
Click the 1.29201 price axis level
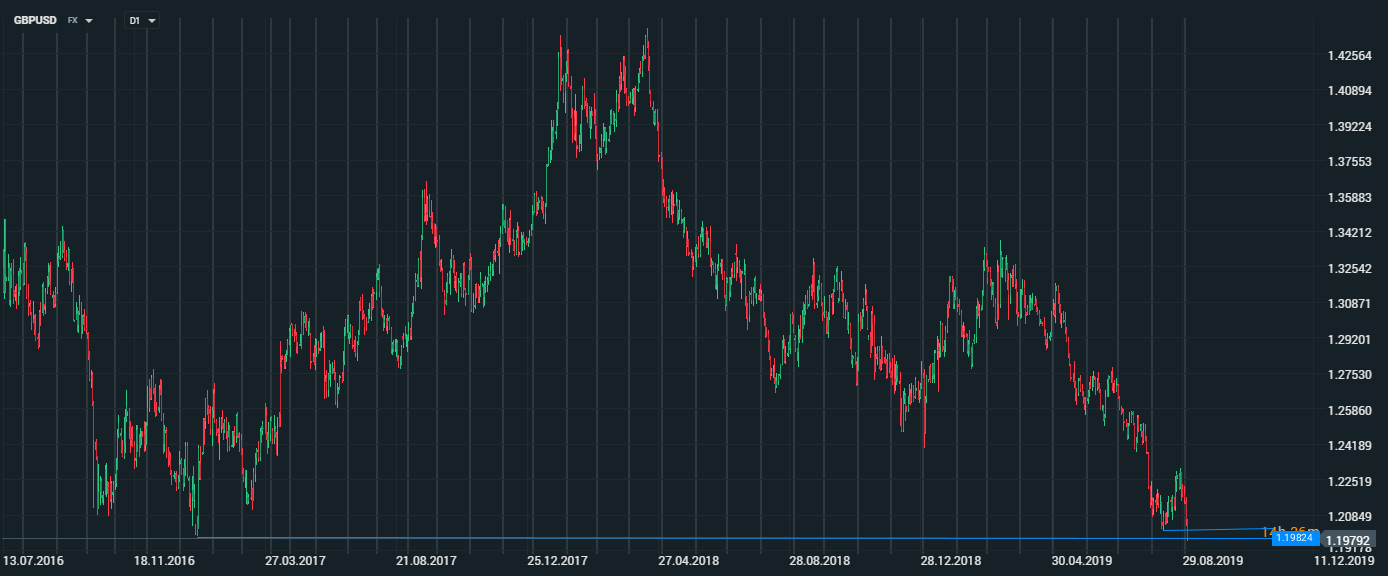pyautogui.click(x=1348, y=339)
